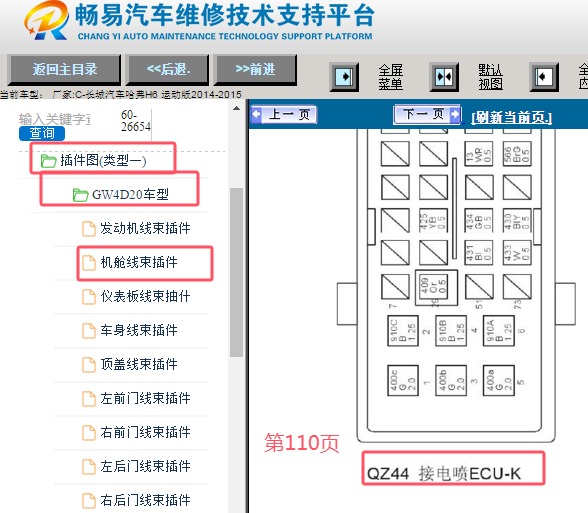Screen dimensions: 588x513
Task: Click the sidebar scroll-up arrow
Action: pyautogui.click(x=236, y=109)
